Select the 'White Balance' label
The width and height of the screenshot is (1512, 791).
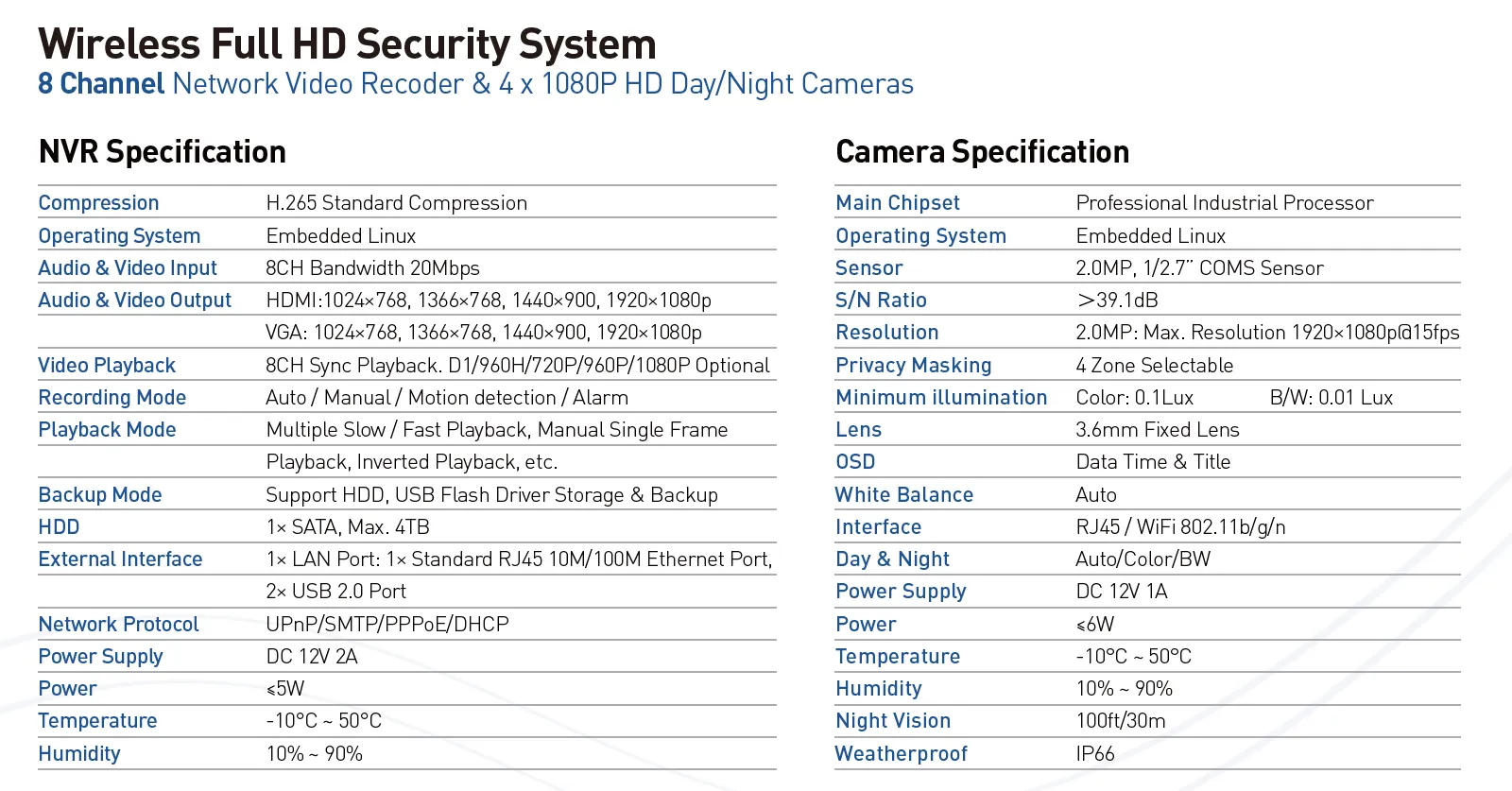[903, 495]
